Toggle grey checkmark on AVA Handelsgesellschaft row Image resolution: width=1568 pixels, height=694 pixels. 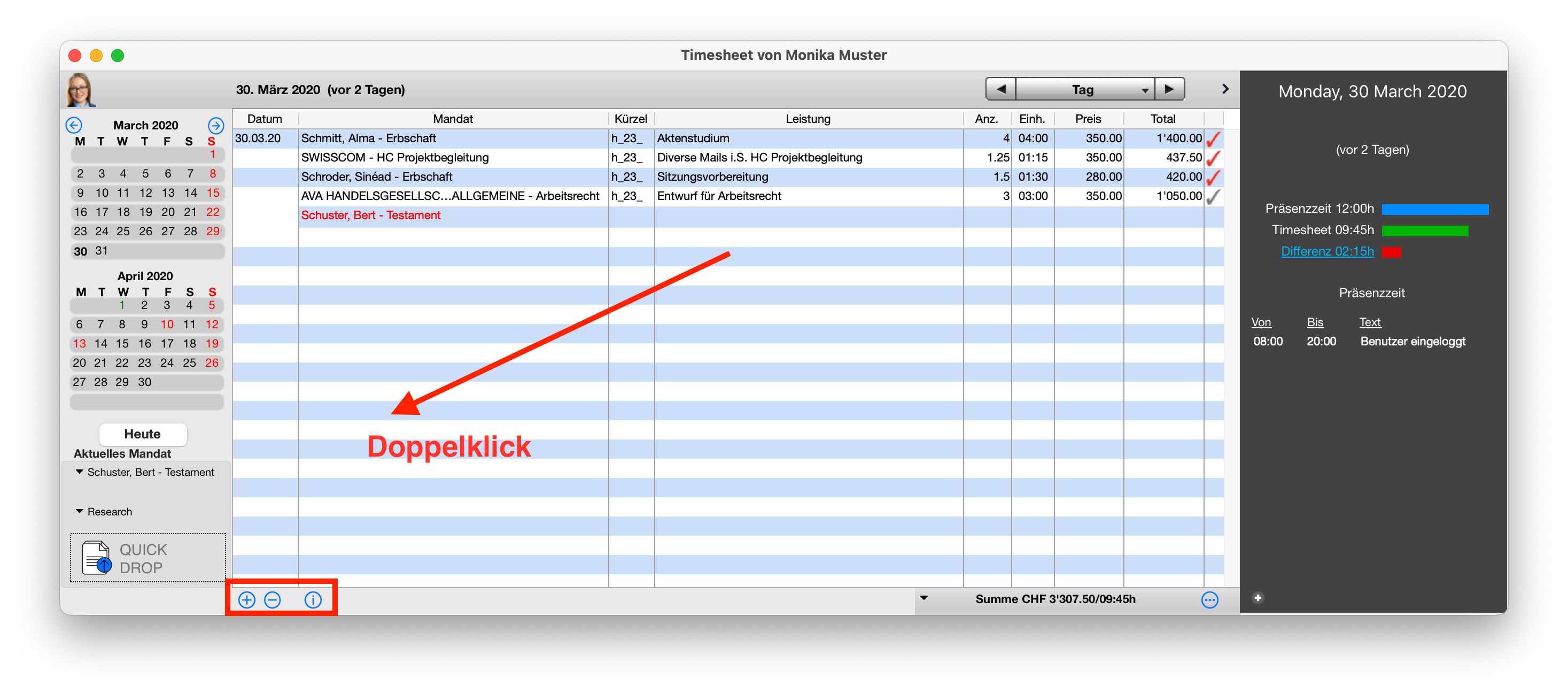click(x=1213, y=197)
